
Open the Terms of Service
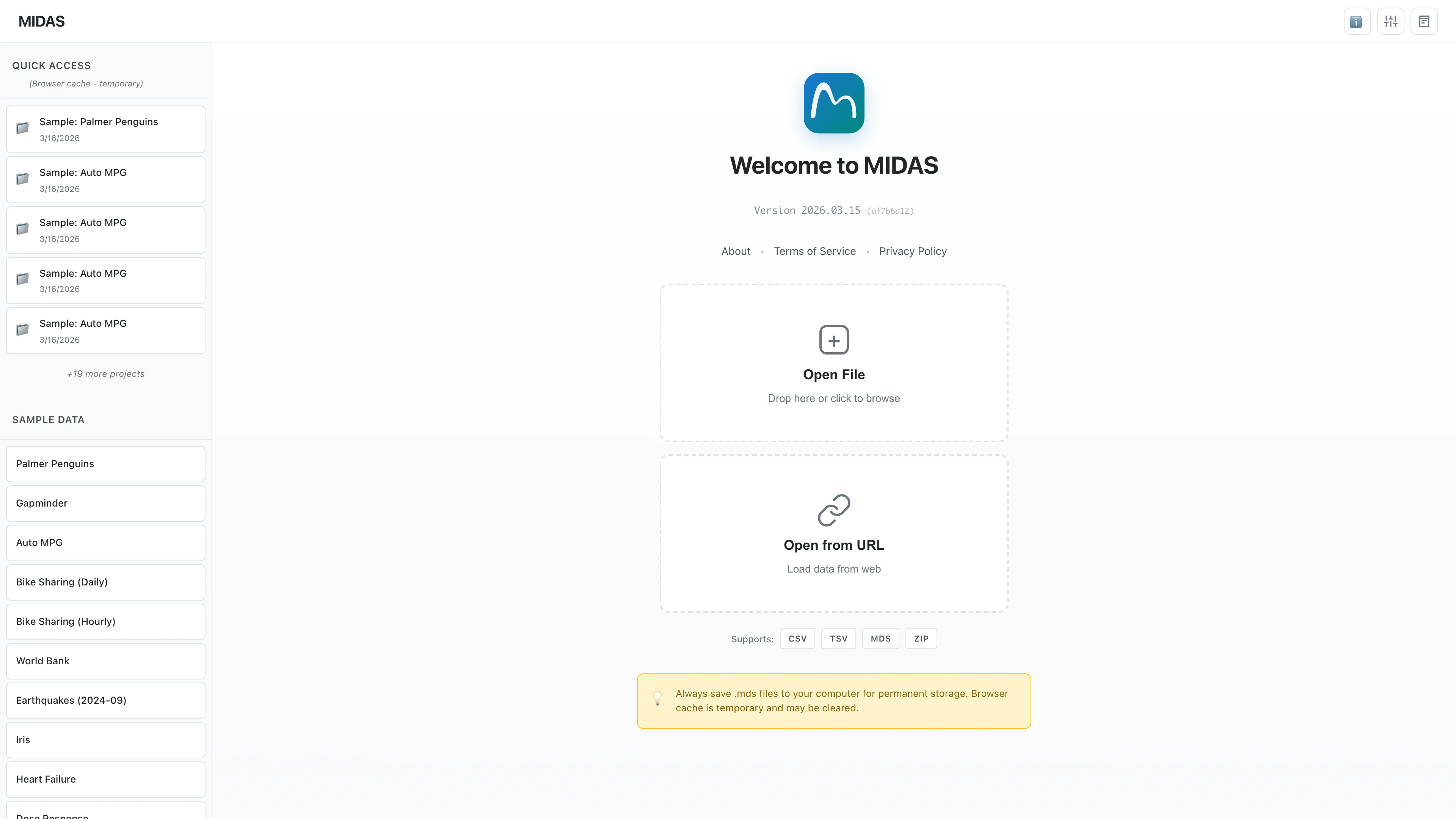[814, 251]
